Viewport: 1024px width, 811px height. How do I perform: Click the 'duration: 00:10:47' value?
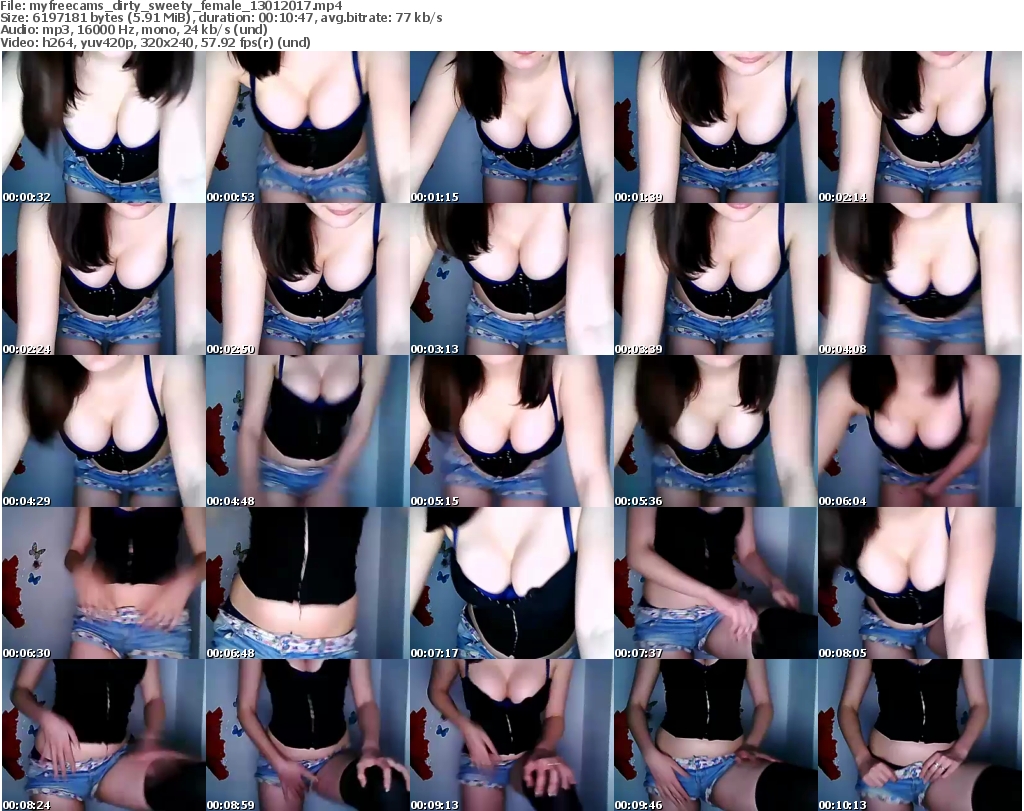(257, 18)
